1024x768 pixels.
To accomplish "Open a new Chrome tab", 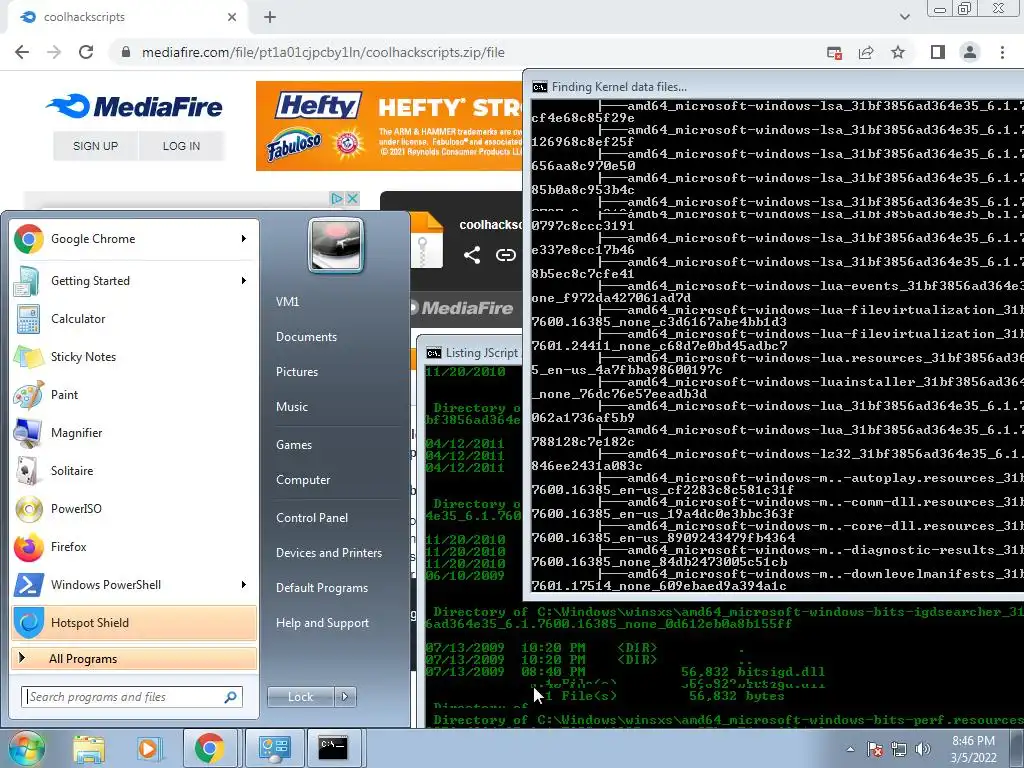I will pos(270,17).
